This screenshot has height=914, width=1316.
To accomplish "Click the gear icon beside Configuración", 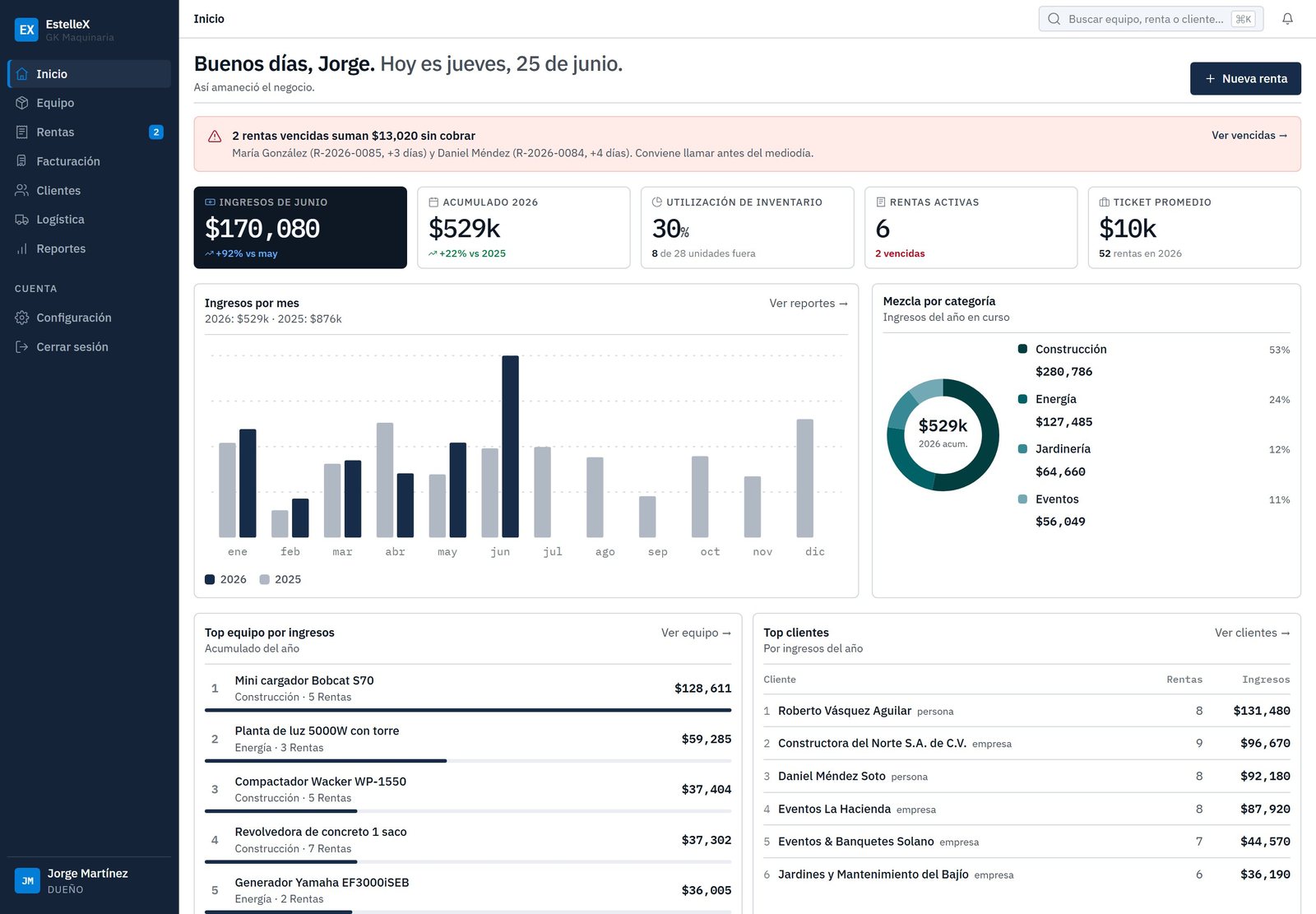I will 22,318.
